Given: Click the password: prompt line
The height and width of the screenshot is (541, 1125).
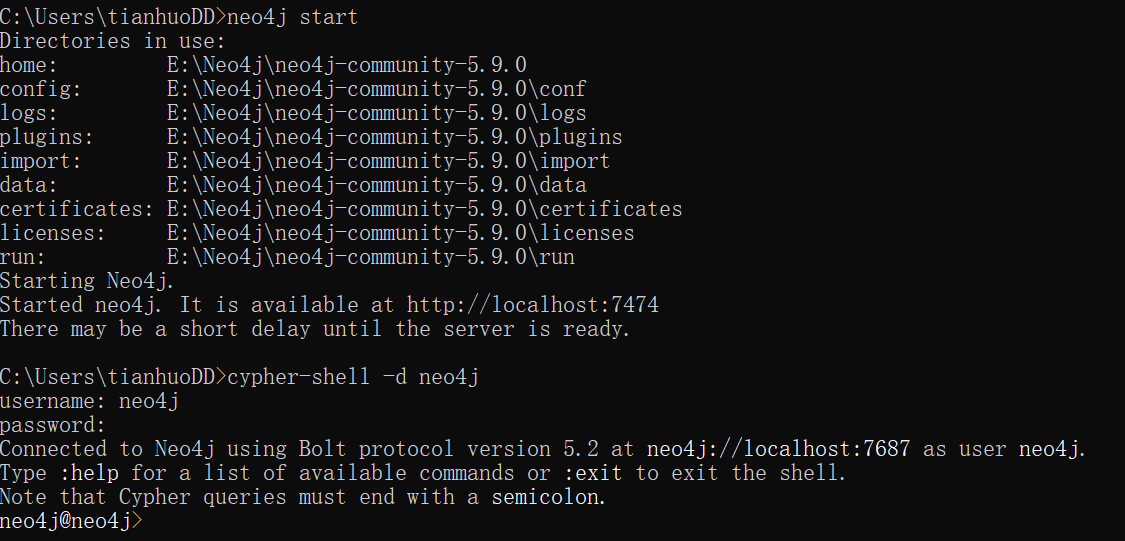Looking at the screenshot, I should (53, 425).
